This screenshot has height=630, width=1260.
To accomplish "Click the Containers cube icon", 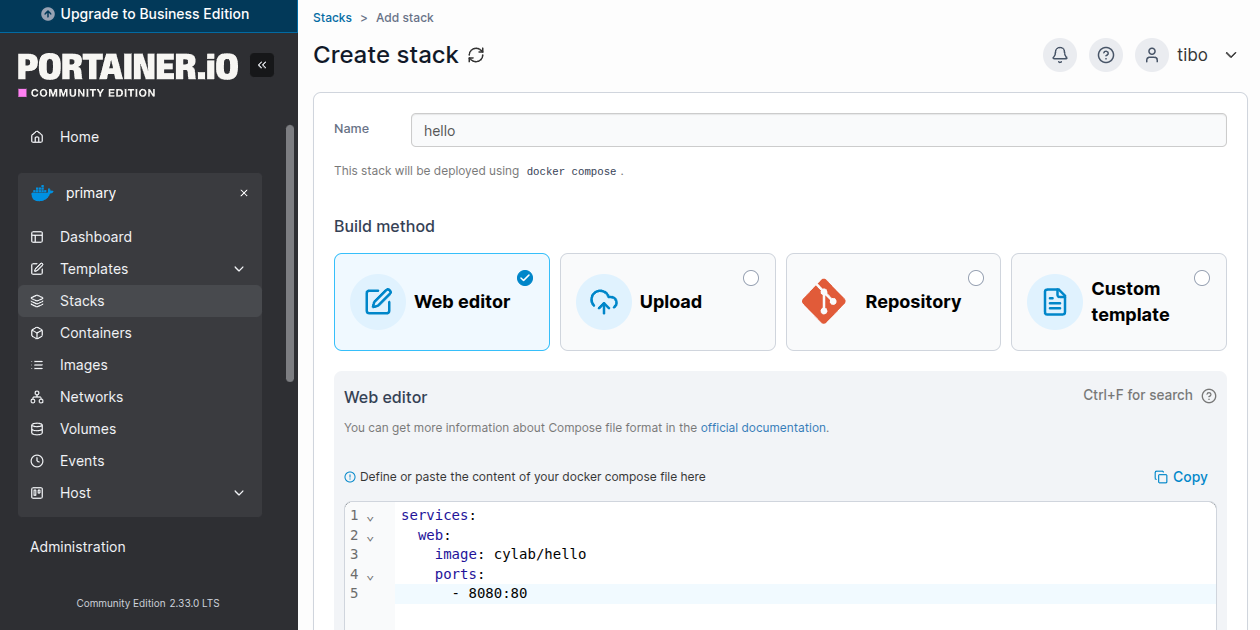I will [37, 333].
